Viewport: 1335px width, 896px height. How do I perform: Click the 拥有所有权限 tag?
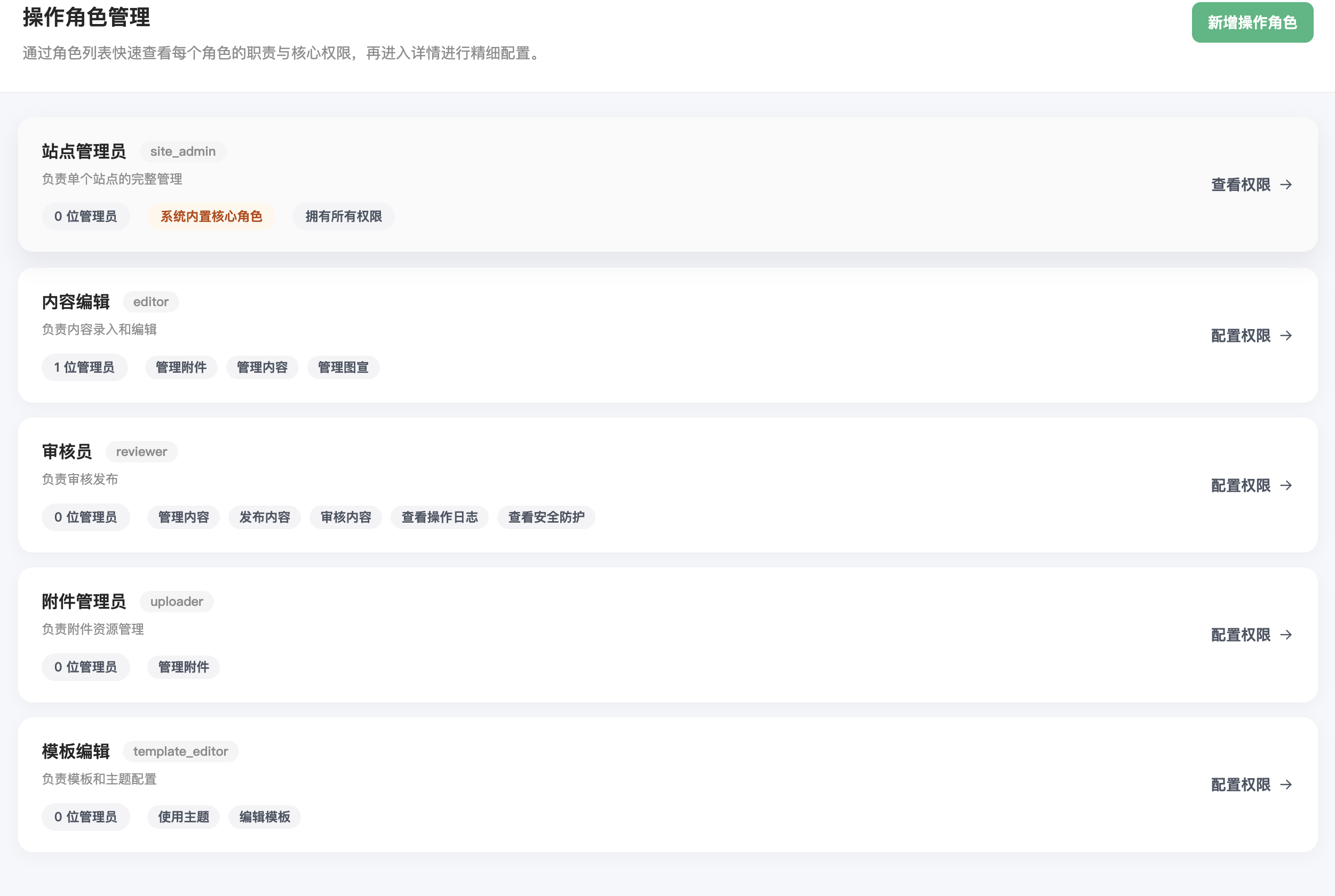343,217
